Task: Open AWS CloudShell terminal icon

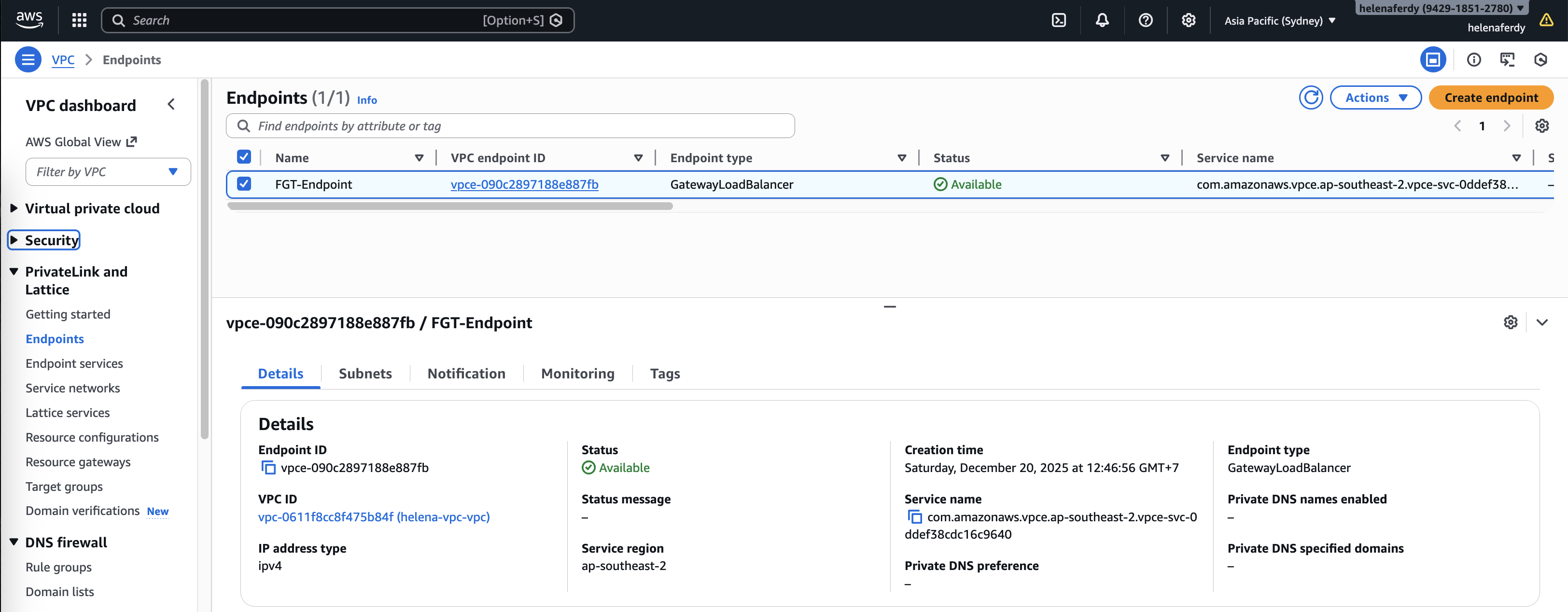Action: point(1059,21)
